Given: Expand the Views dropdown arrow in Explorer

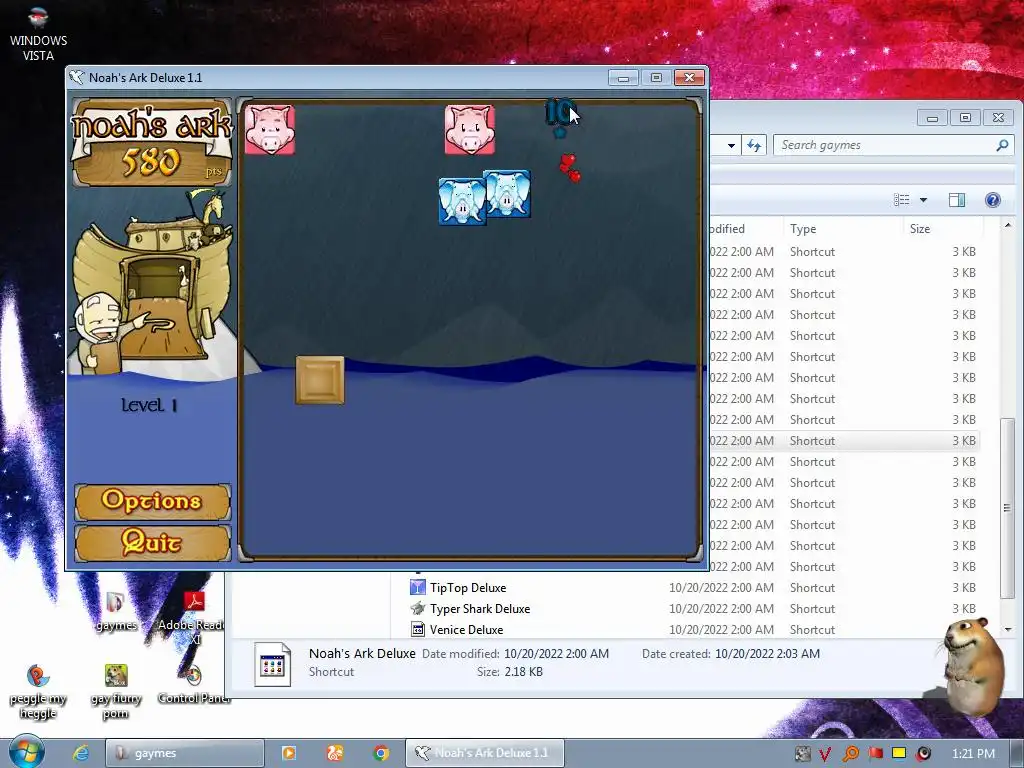Looking at the screenshot, I should (x=923, y=200).
